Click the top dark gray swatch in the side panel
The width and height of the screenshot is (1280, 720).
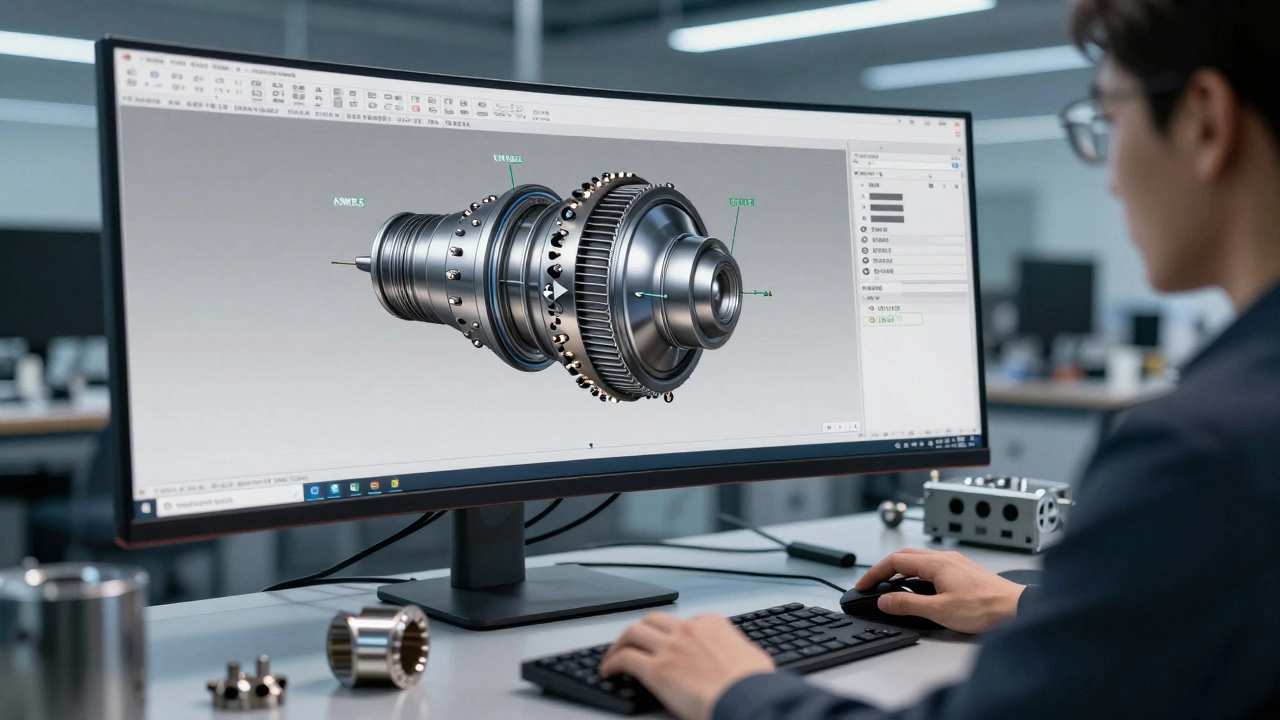click(x=886, y=197)
